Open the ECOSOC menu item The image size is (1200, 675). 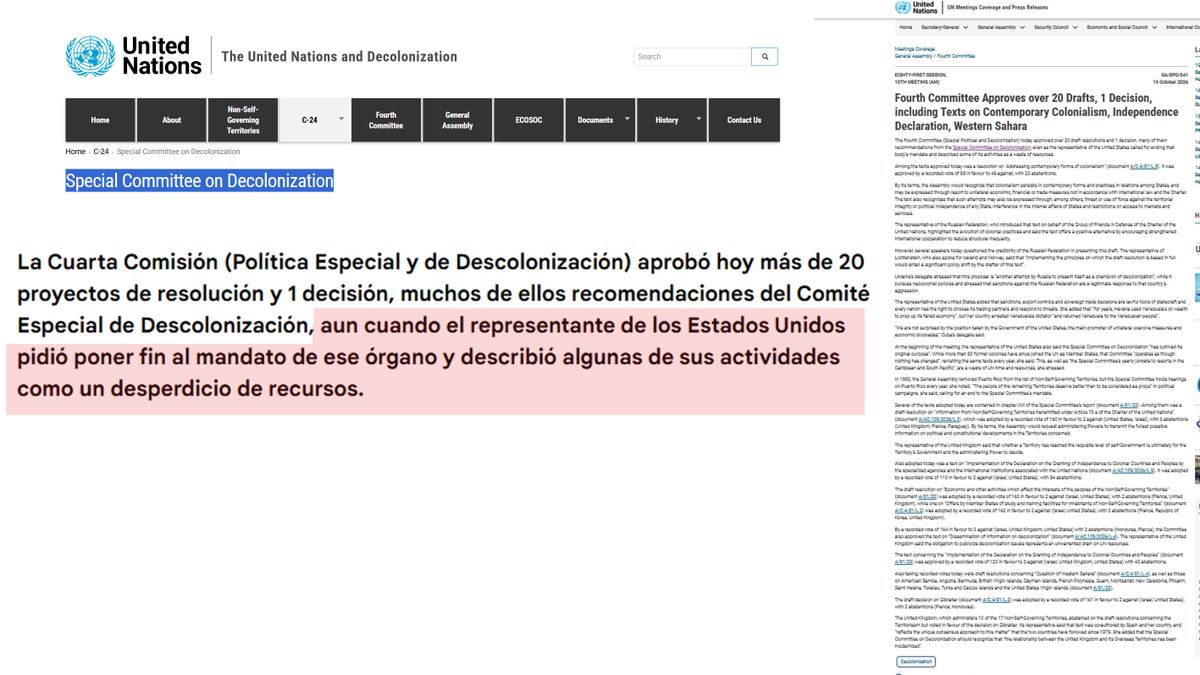[529, 120]
